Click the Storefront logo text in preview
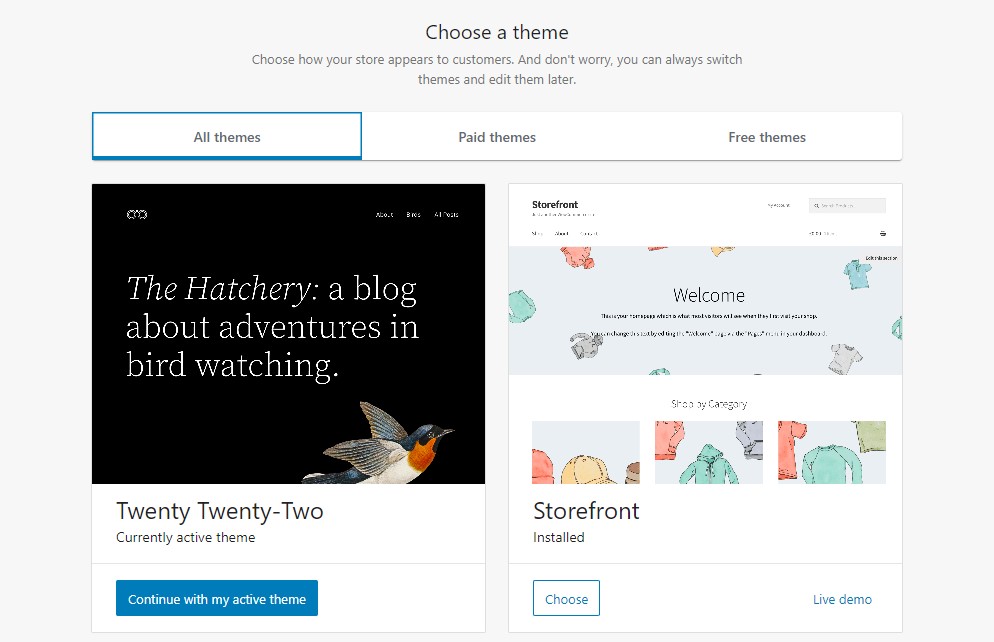994x642 pixels. (x=555, y=205)
